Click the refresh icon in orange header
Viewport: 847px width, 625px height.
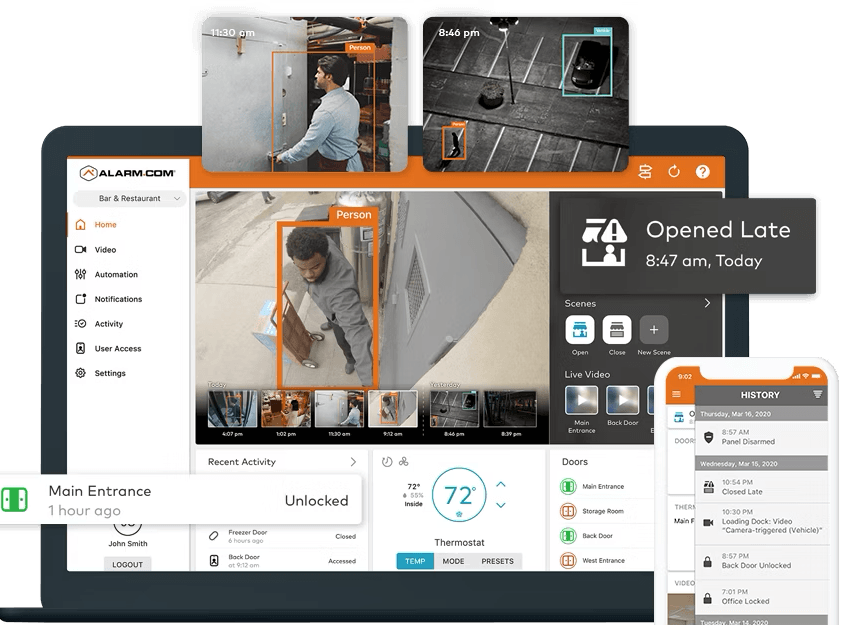click(x=674, y=172)
